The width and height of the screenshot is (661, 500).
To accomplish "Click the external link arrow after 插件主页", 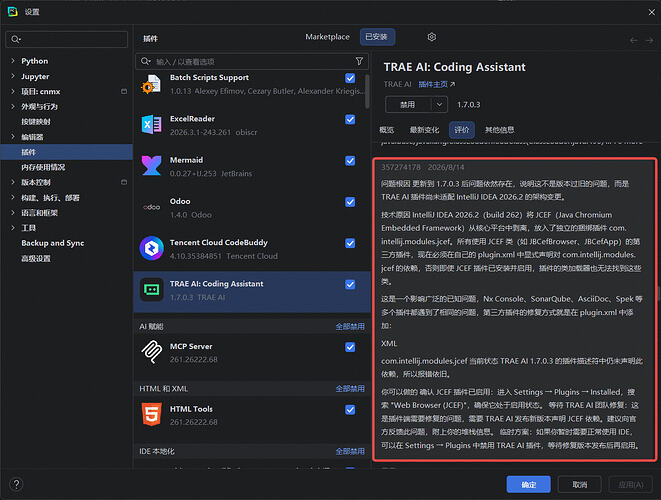I will click(x=452, y=84).
